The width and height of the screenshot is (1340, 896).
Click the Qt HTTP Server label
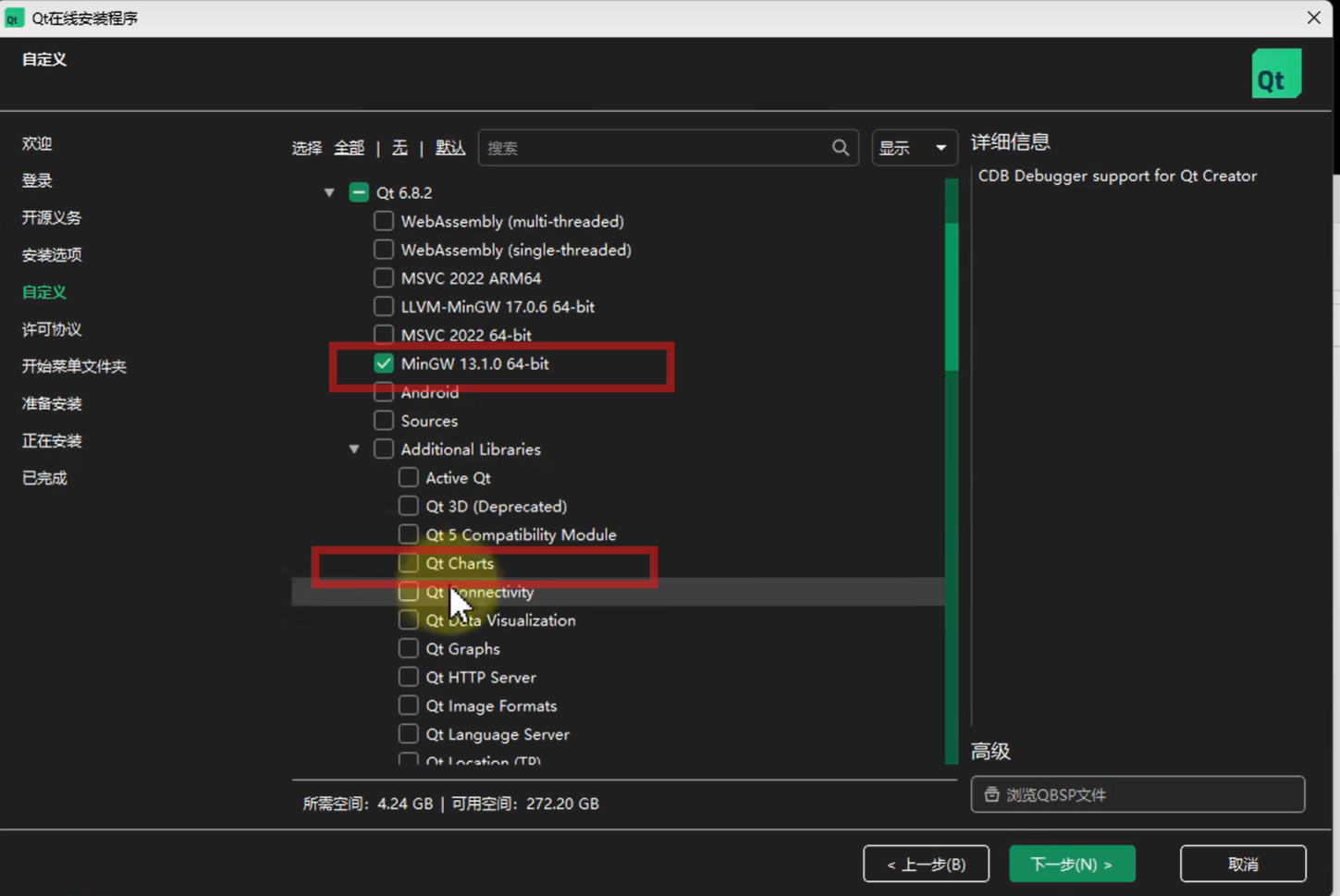click(481, 677)
